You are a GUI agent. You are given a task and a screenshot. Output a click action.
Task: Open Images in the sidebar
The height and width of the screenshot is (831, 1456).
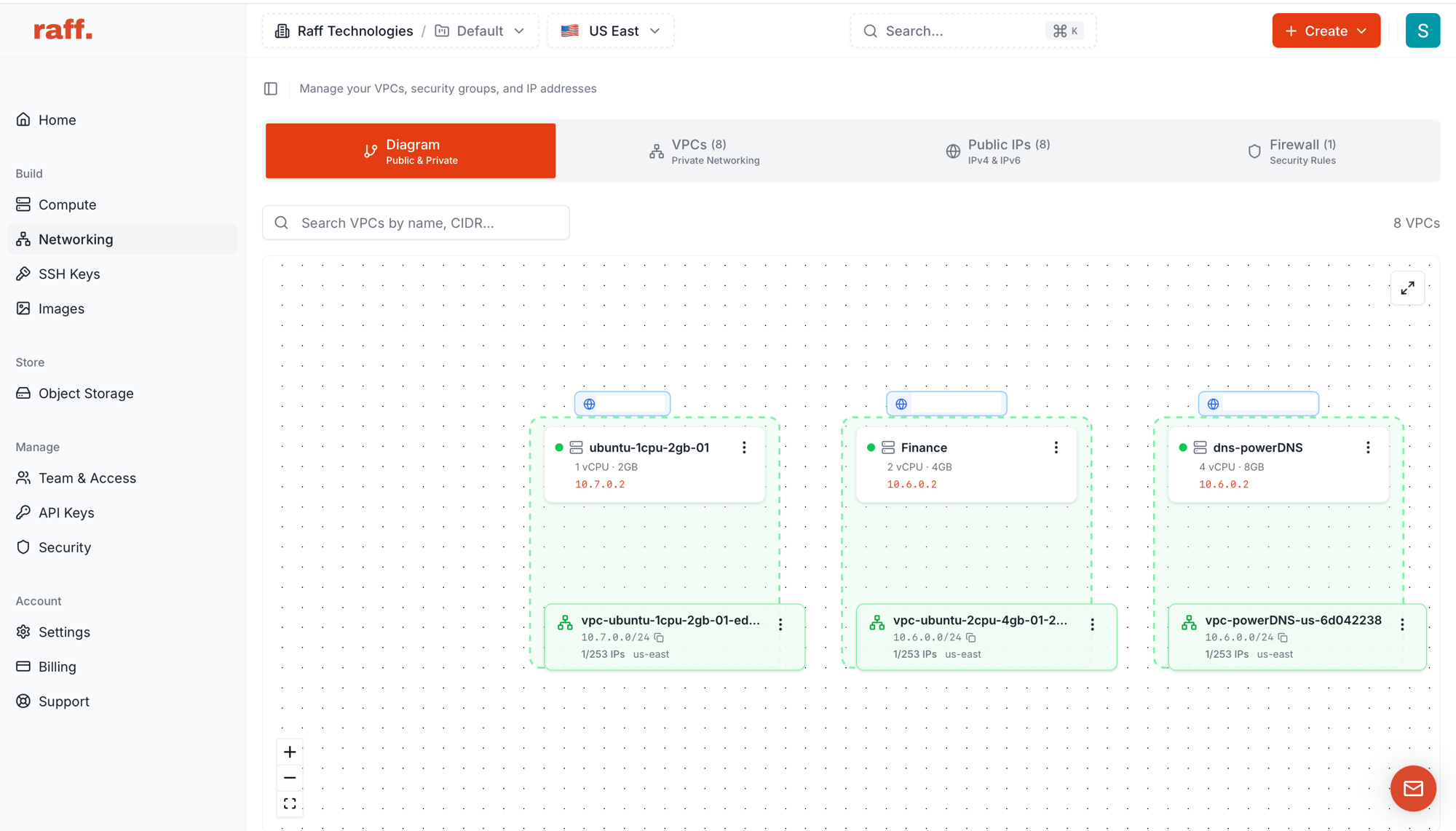(x=122, y=309)
